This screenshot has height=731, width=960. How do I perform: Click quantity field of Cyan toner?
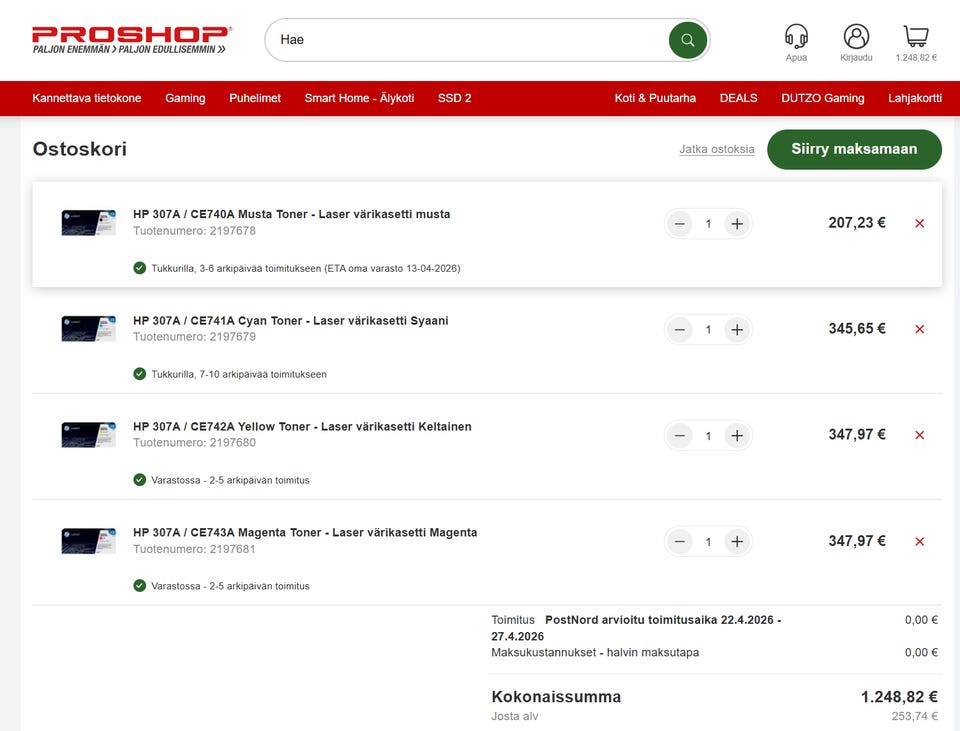click(708, 329)
